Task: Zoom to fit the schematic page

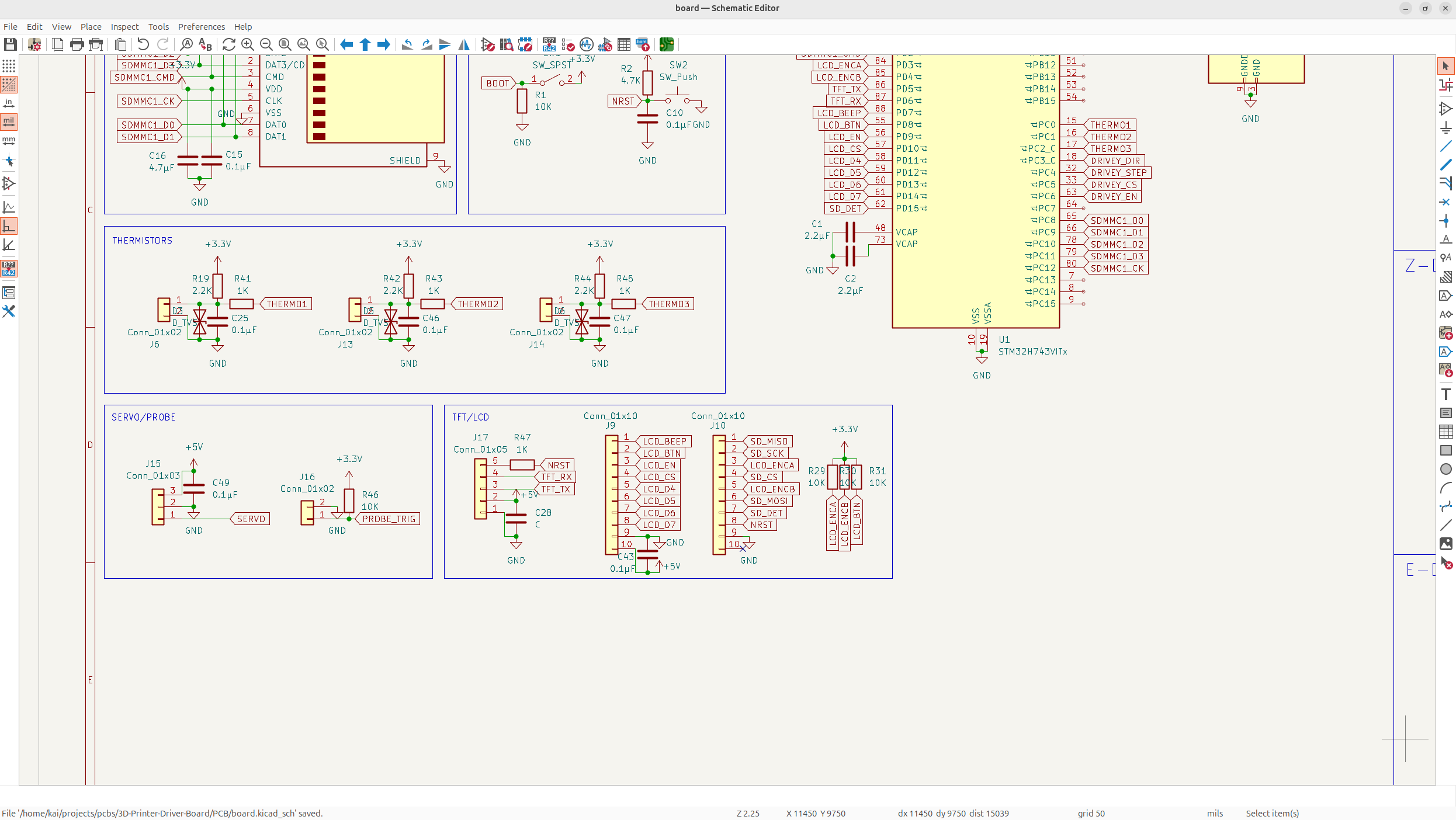Action: (x=285, y=44)
